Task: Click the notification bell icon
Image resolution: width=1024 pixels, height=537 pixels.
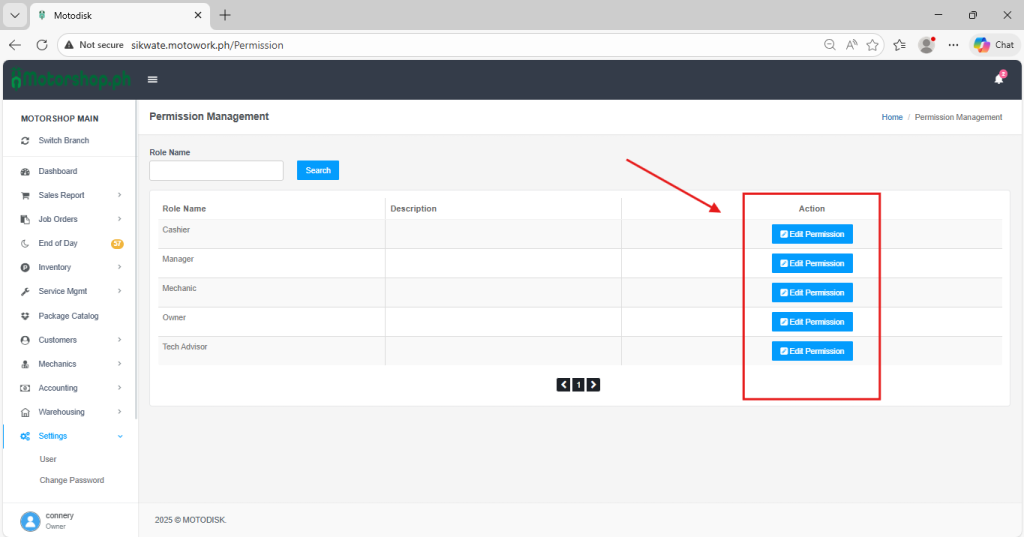Action: (x=998, y=79)
